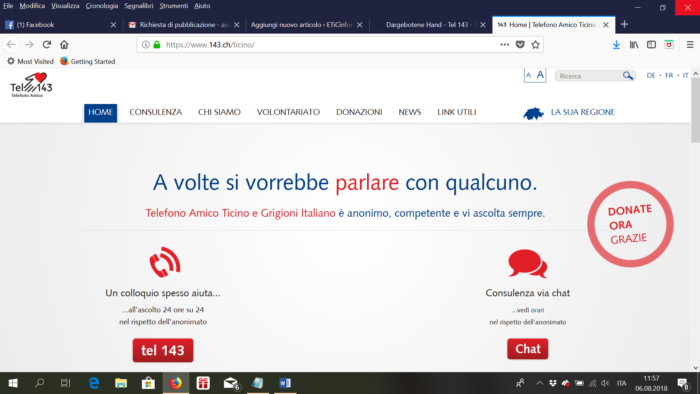This screenshot has width=700, height=394.
Task: Open the Aiuto menu
Action: pyautogui.click(x=202, y=6)
